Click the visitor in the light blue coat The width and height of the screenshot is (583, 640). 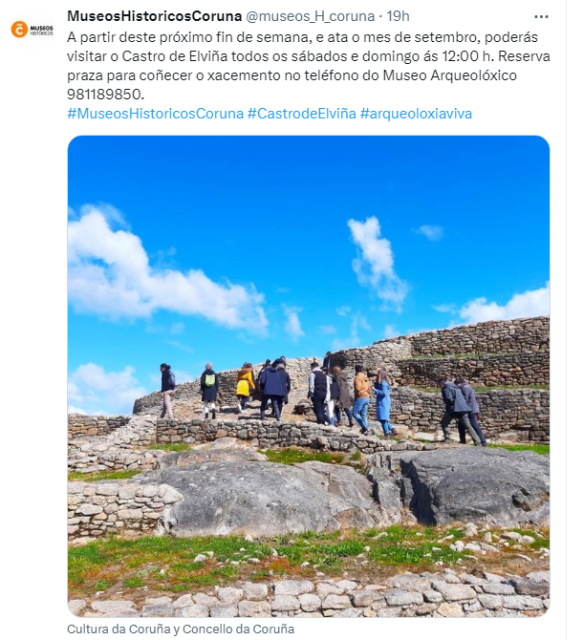click(383, 402)
